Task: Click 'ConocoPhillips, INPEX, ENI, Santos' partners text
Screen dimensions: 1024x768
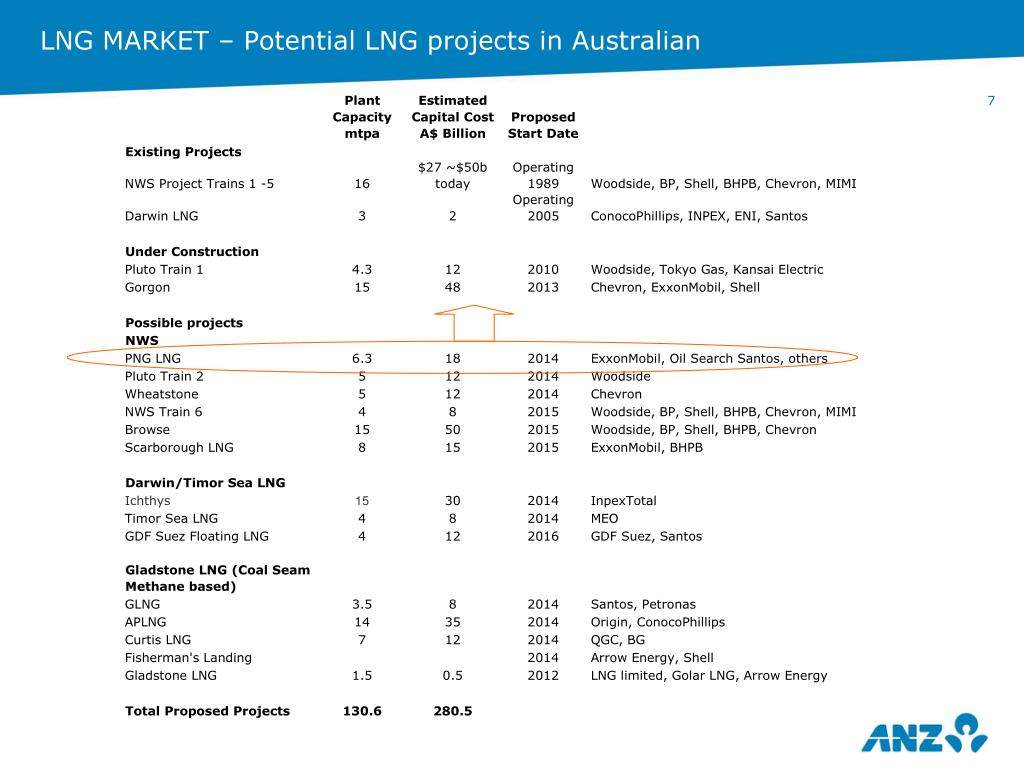Action: click(x=699, y=216)
